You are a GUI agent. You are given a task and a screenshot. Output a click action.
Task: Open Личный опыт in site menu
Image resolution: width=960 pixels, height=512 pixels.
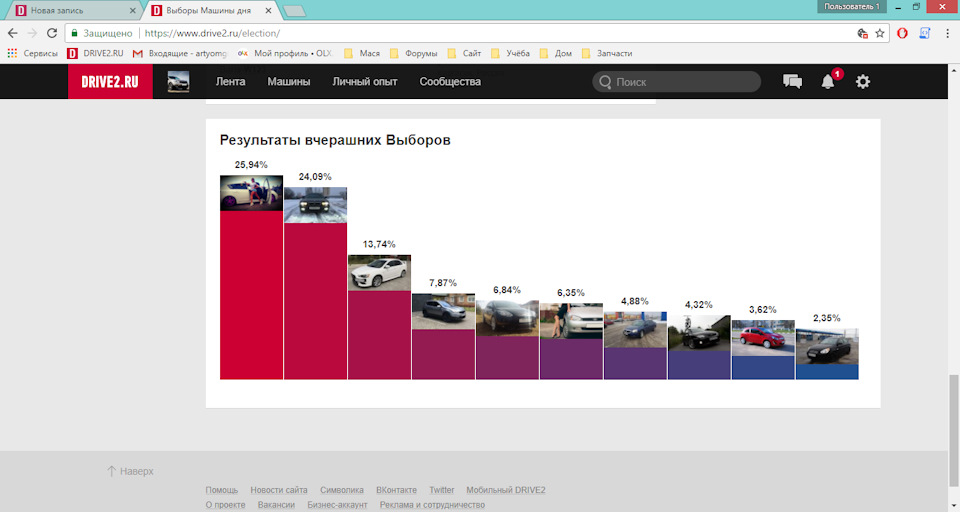[x=365, y=81]
